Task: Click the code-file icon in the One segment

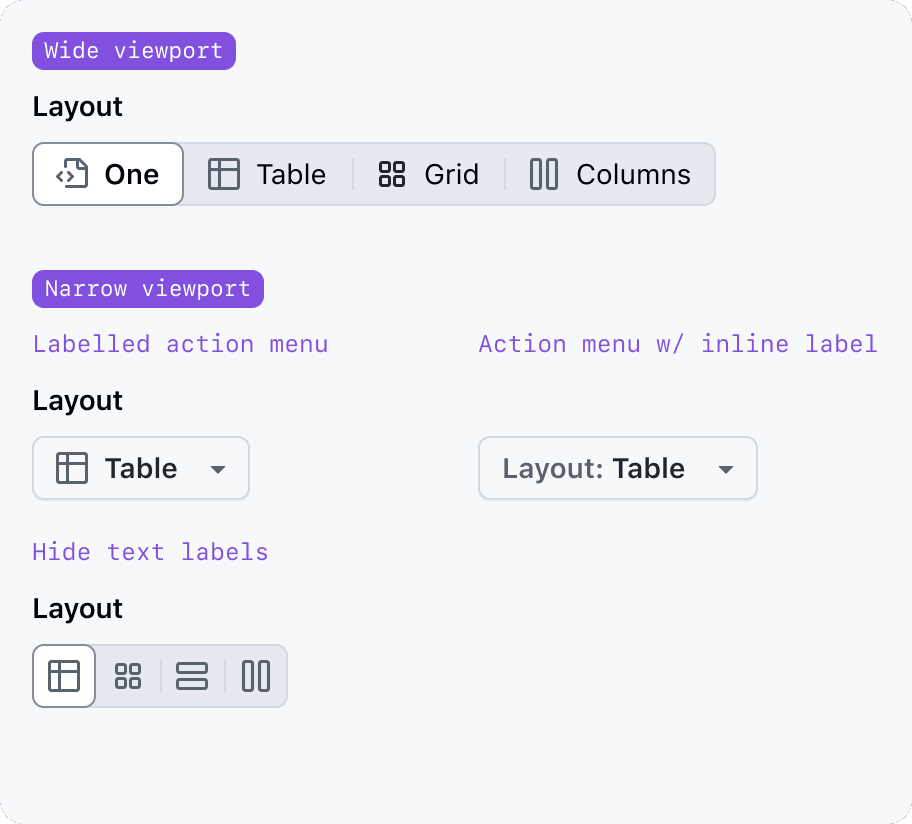Action: [x=72, y=174]
